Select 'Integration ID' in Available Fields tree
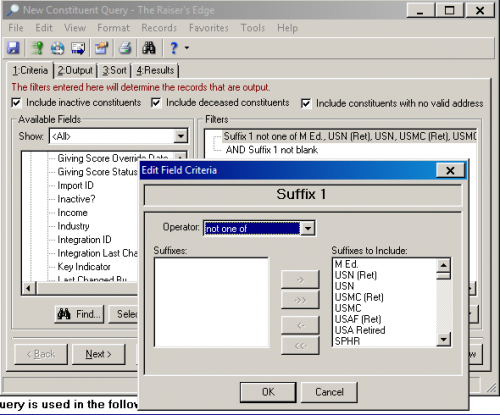500x415 pixels. coord(84,240)
